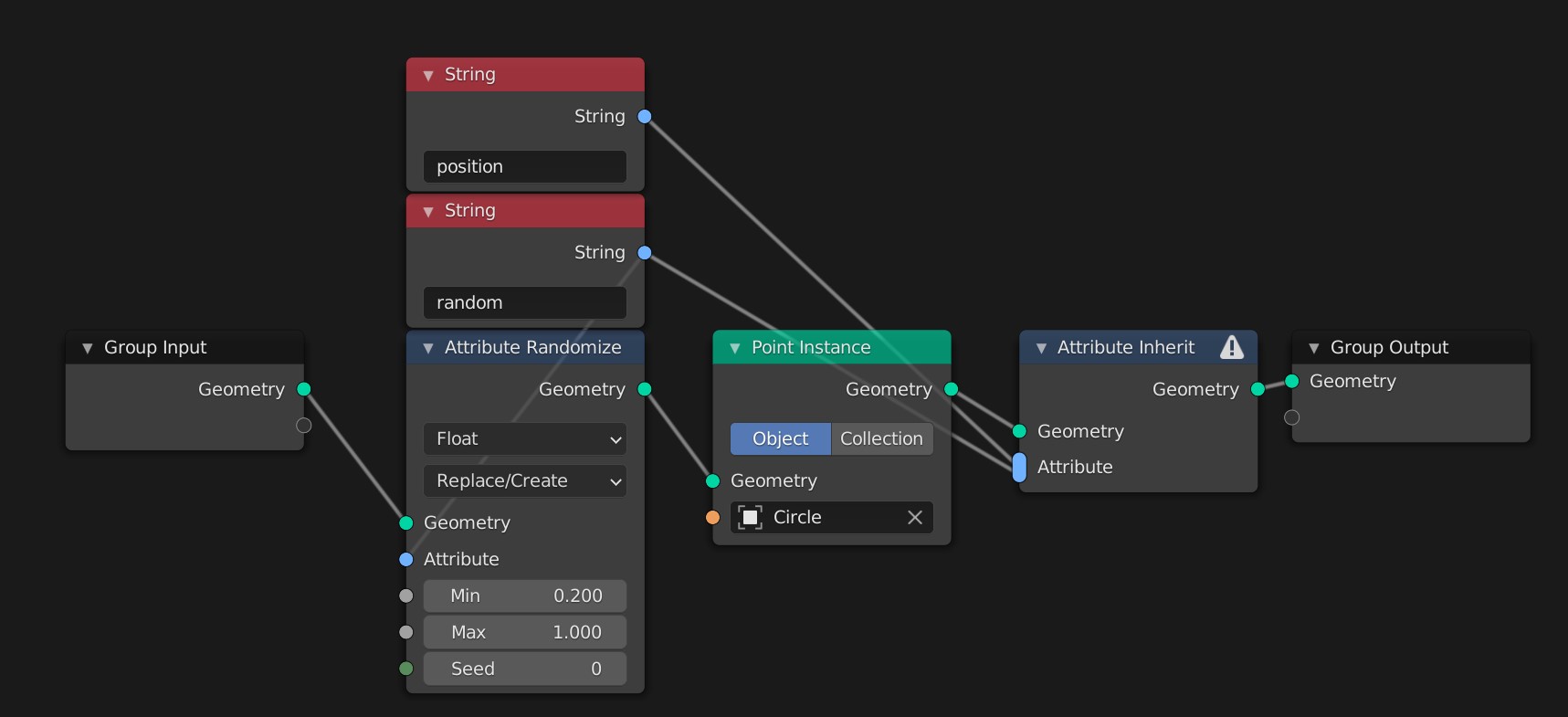Collapse the Attribute Randomize node
The height and width of the screenshot is (717, 1568).
(x=428, y=348)
